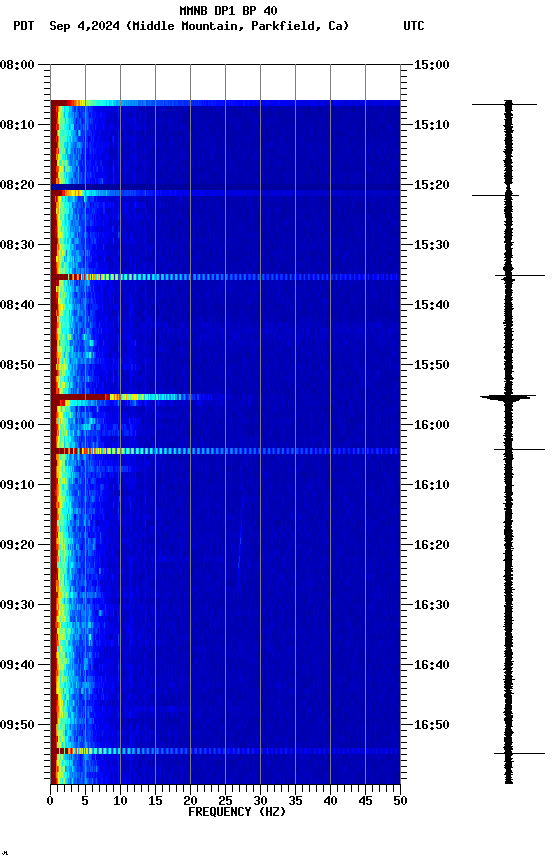Click the '15:50' UTC time label
This screenshot has height=864, width=552.
(432, 365)
